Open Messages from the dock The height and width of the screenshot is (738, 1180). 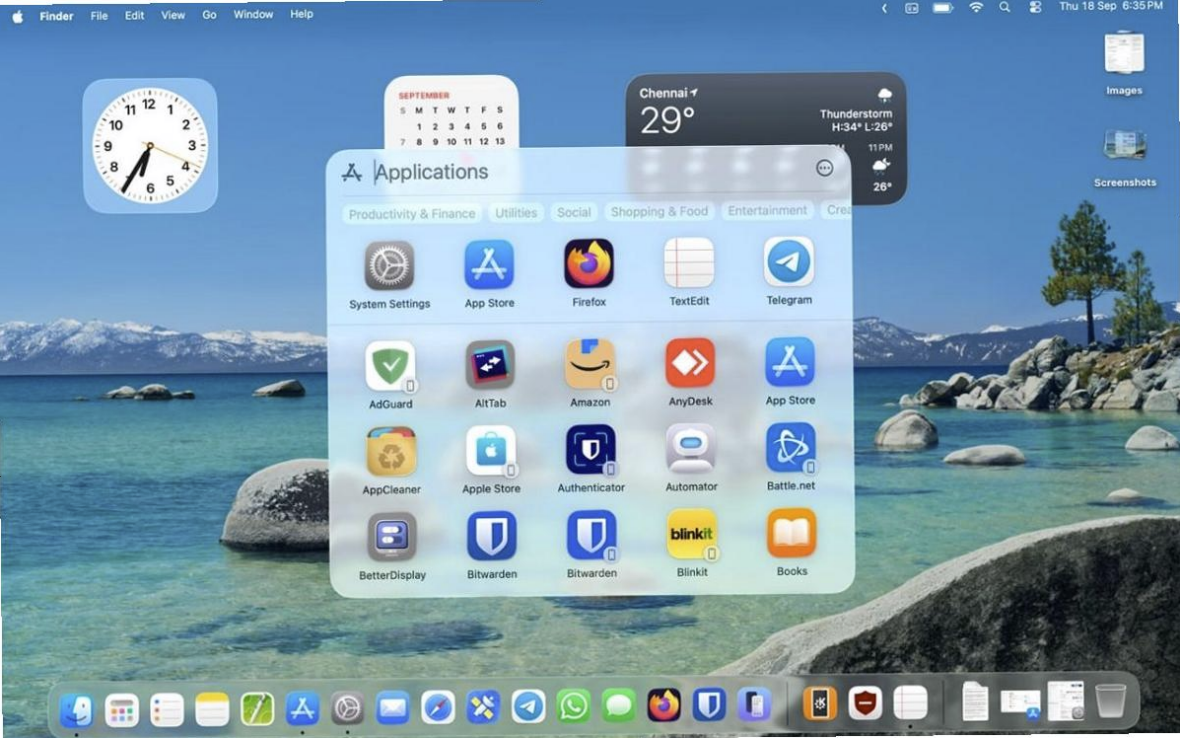click(x=619, y=707)
